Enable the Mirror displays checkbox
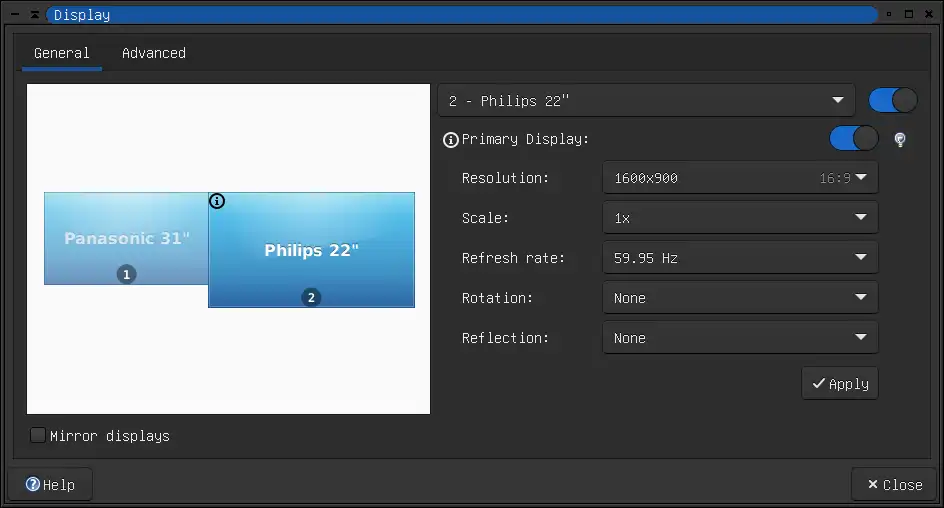The height and width of the screenshot is (508, 944). pyautogui.click(x=38, y=435)
